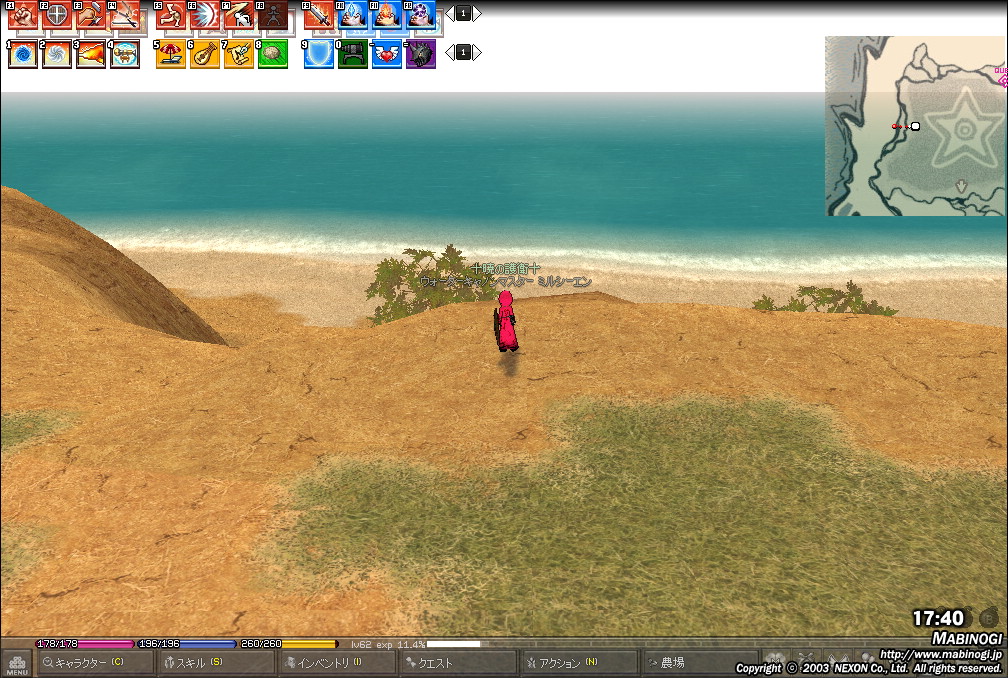
Task: Click the lute instrument icon in slot 6
Action: coord(204,54)
